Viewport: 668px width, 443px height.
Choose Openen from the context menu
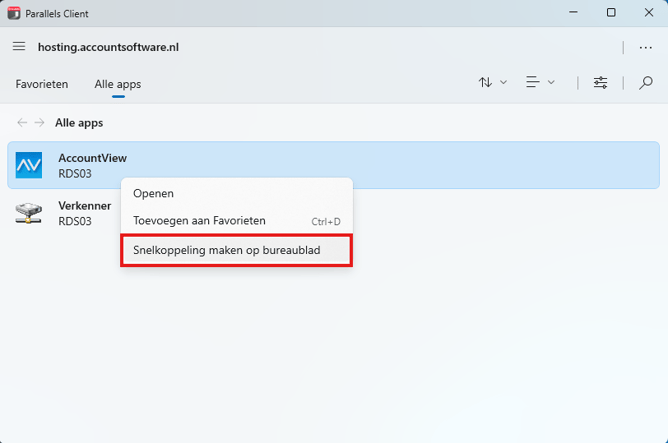tap(237, 193)
